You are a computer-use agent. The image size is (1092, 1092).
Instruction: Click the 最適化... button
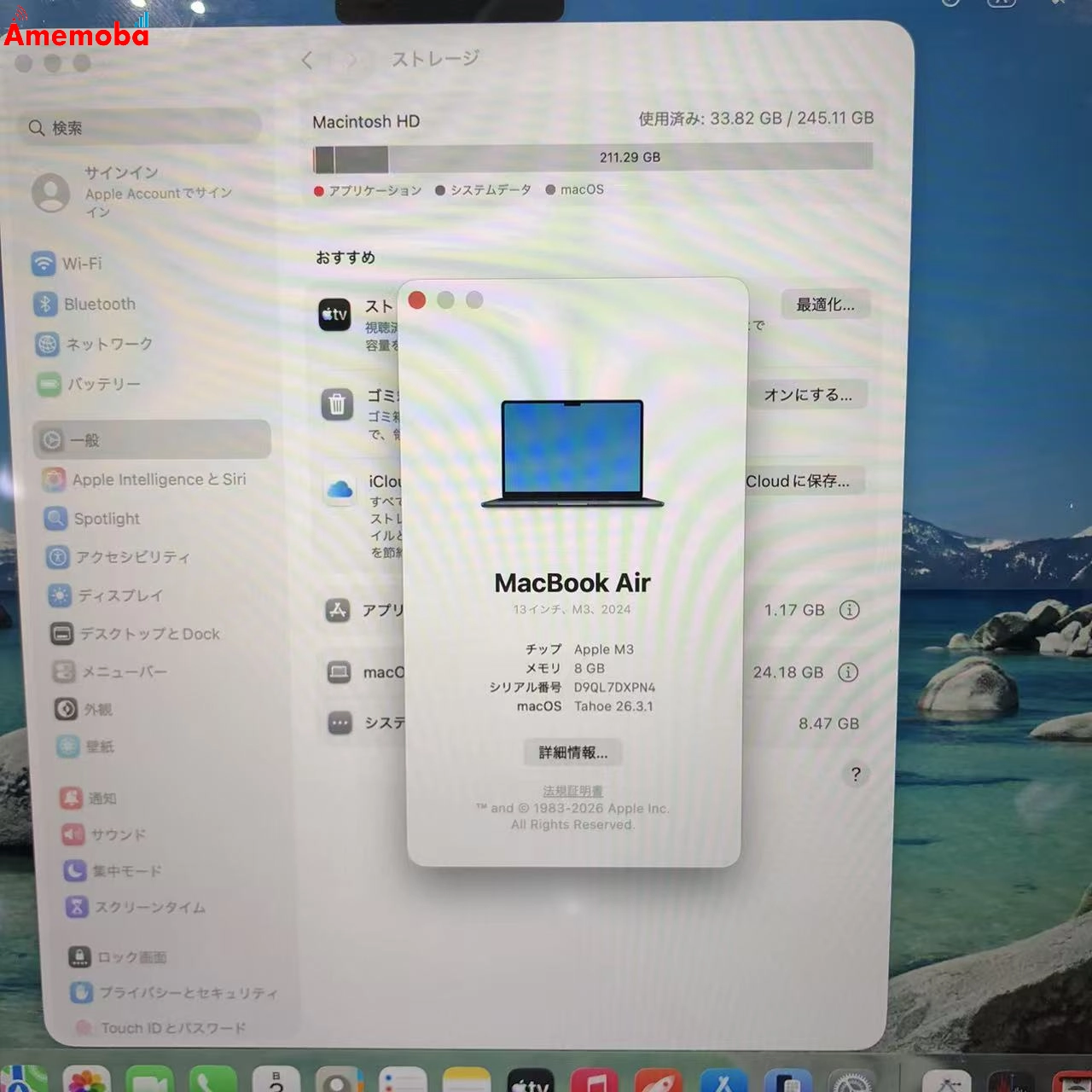pyautogui.click(x=825, y=305)
